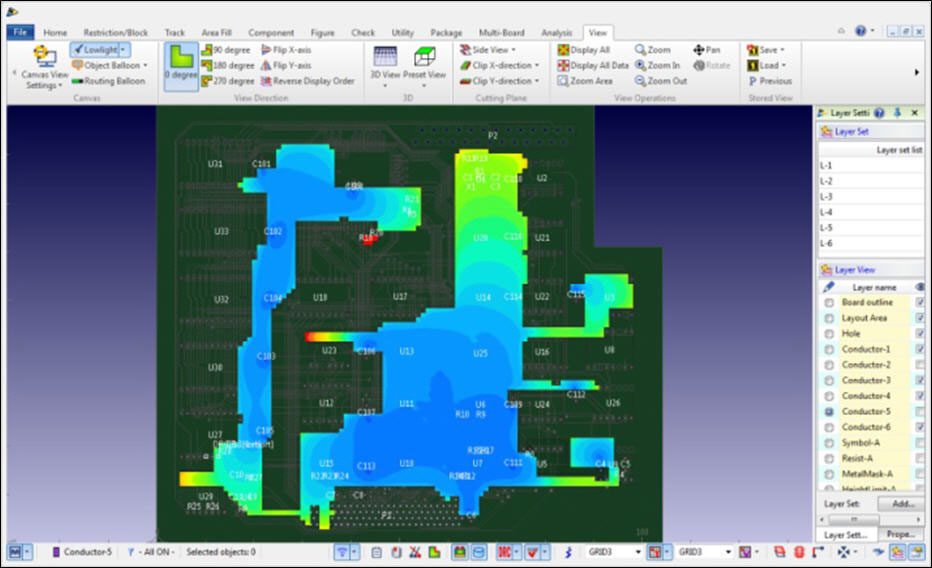
Task: Set Symbol-A as the active layer
Action: tap(829, 443)
